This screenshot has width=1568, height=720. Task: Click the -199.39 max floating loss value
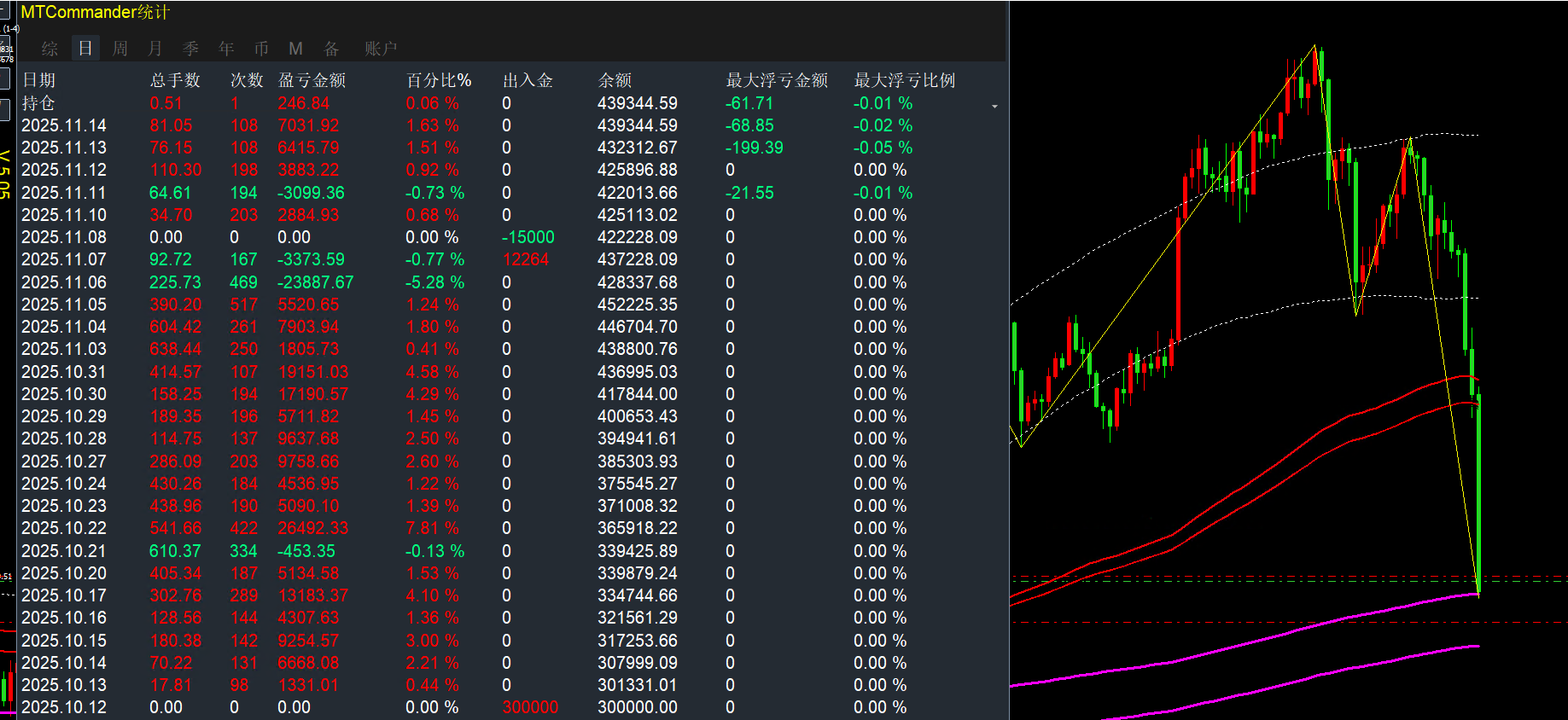click(x=755, y=148)
